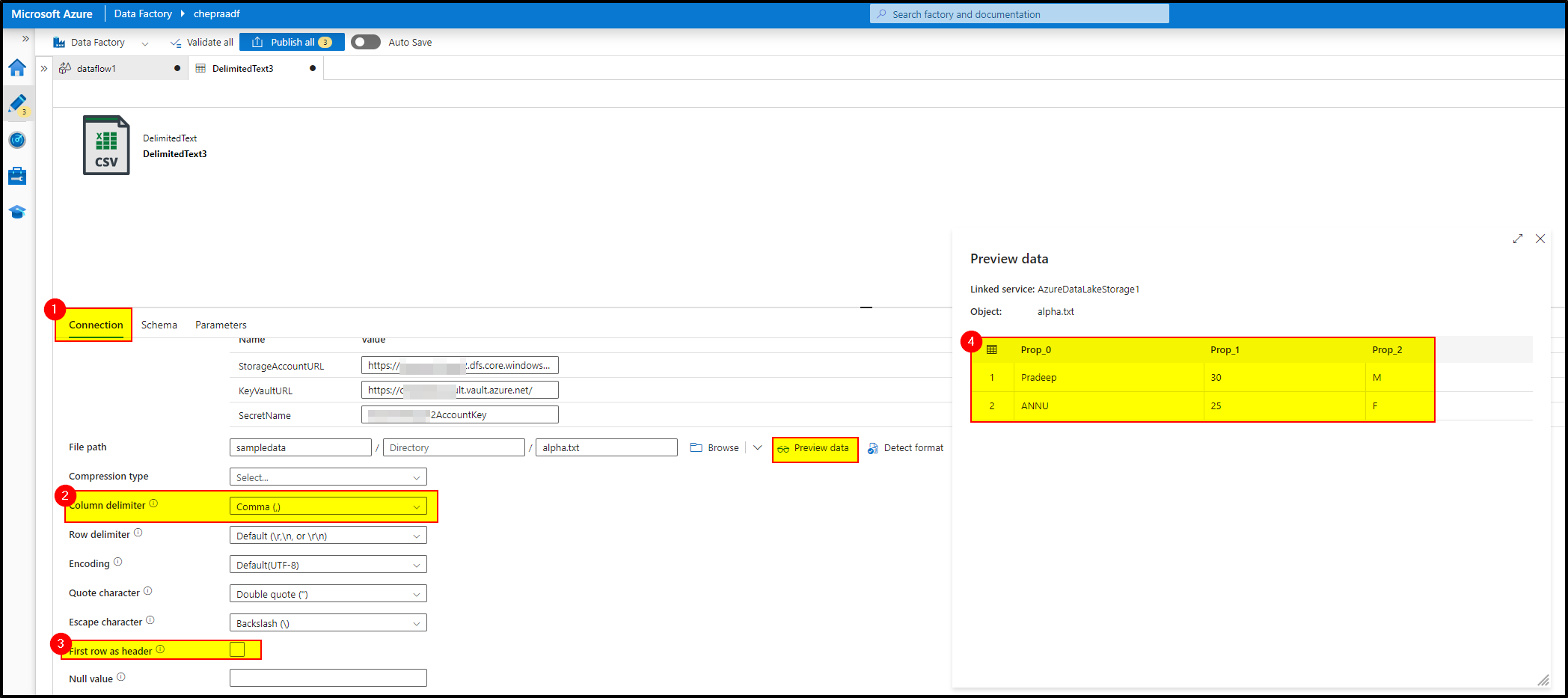Click the Encoding info icon
This screenshot has height=698, width=1568.
tap(117, 562)
